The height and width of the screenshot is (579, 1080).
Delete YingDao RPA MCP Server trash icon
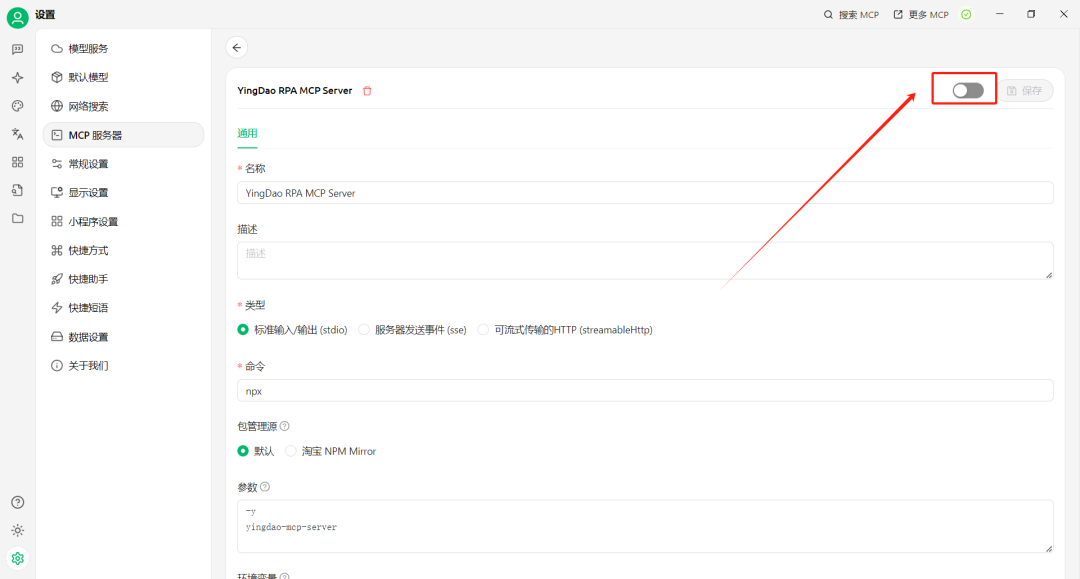tap(367, 91)
